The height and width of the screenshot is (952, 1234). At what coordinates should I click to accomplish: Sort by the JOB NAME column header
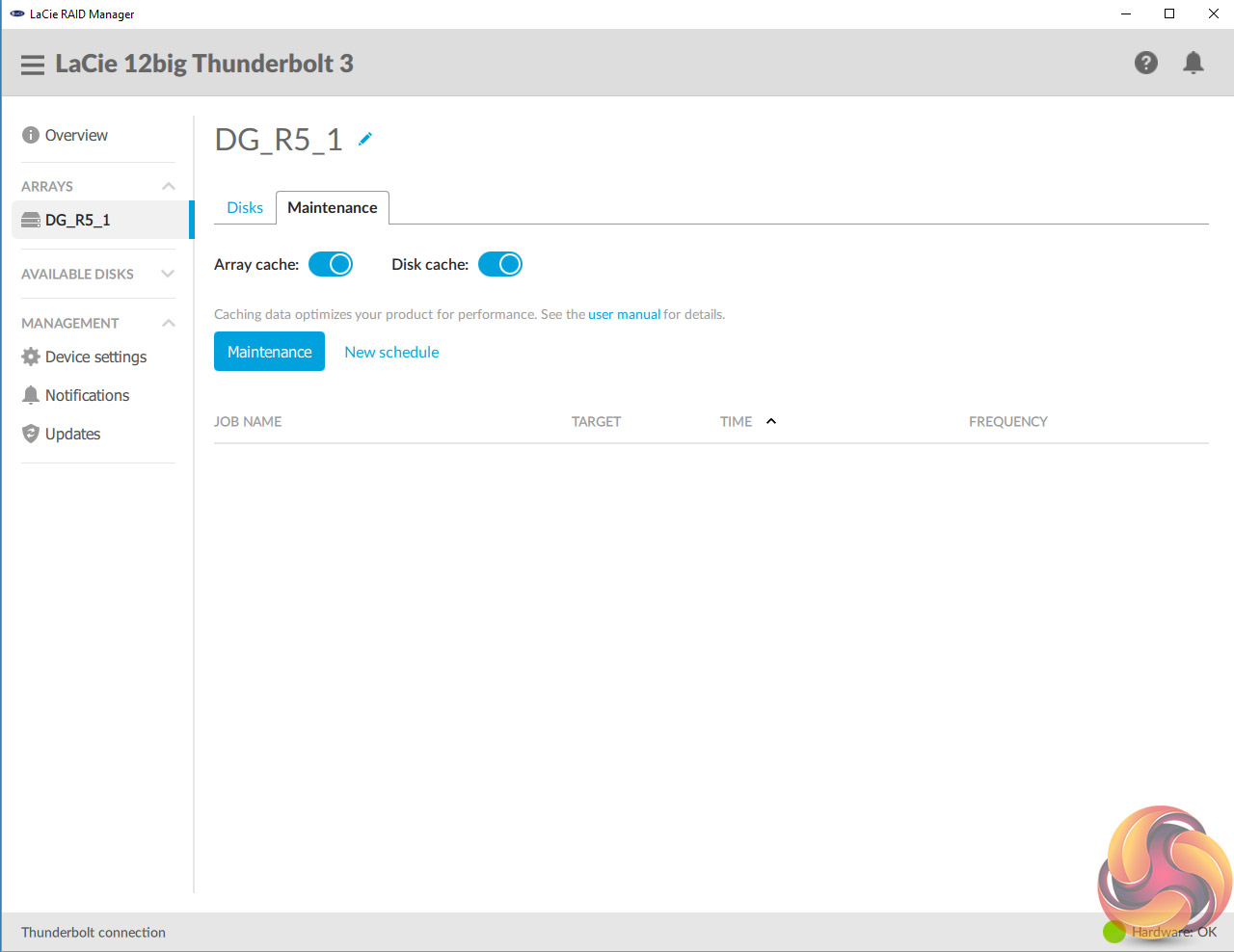(x=248, y=421)
